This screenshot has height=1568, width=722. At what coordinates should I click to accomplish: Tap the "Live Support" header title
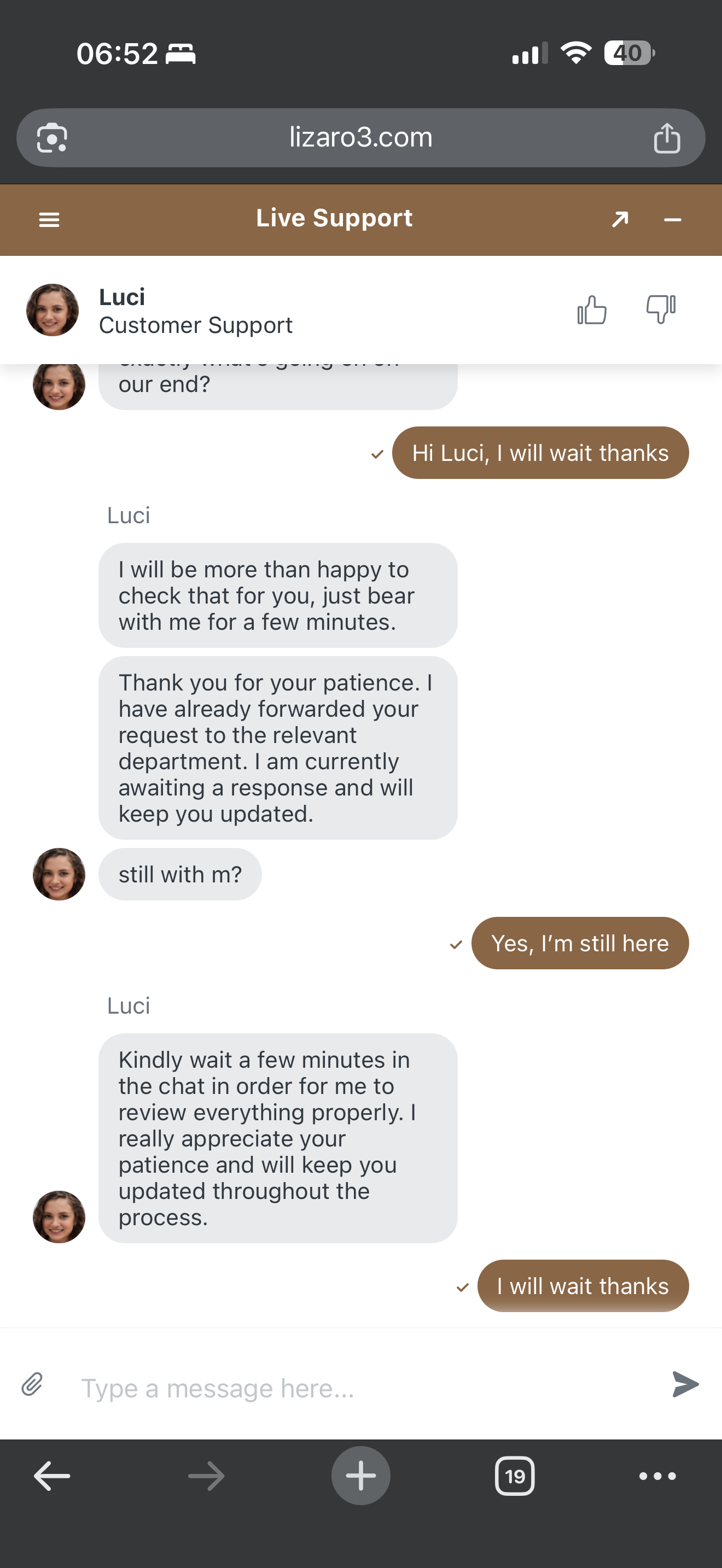tap(334, 218)
